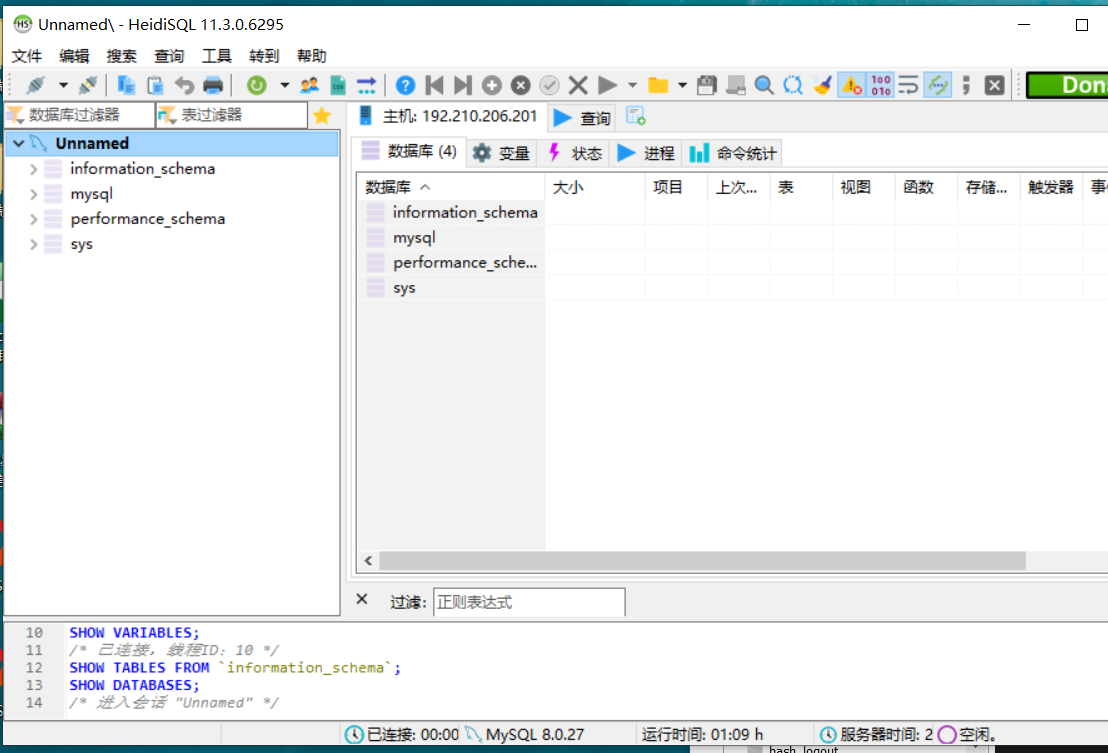The height and width of the screenshot is (753, 1108).
Task: Open the 查询 menu
Action: [169, 56]
